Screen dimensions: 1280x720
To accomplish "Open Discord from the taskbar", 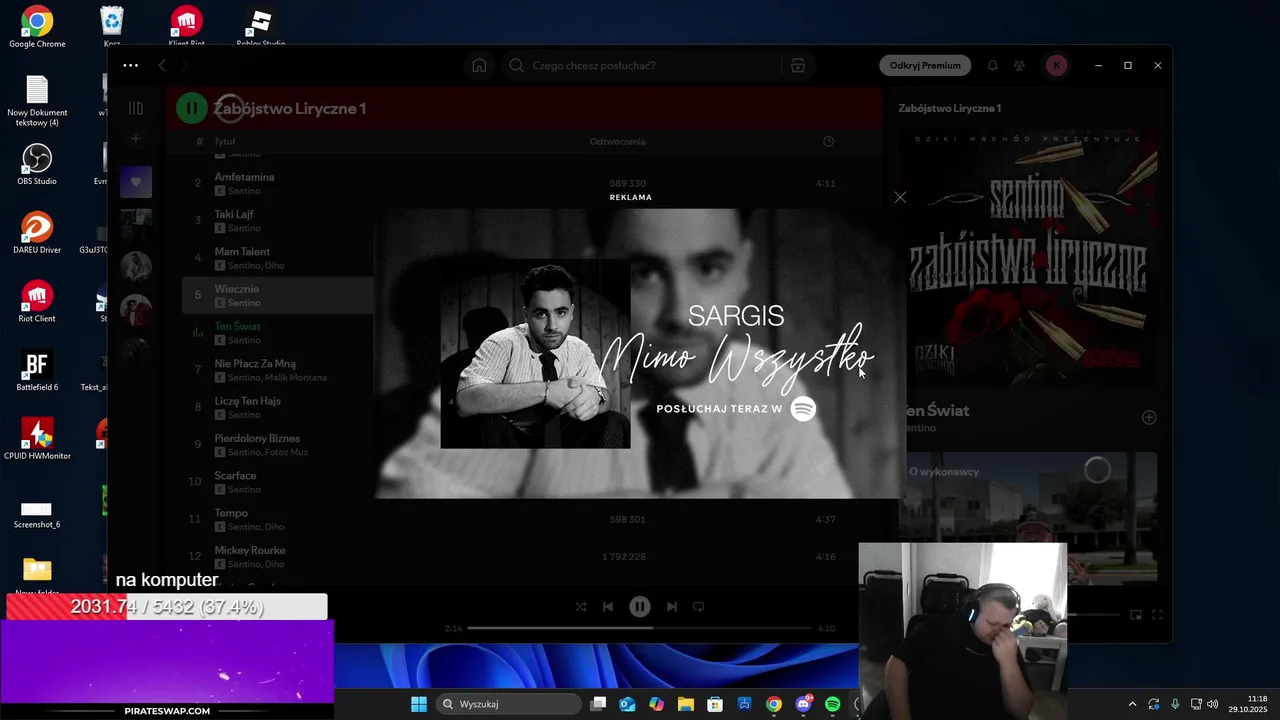I will click(x=803, y=704).
